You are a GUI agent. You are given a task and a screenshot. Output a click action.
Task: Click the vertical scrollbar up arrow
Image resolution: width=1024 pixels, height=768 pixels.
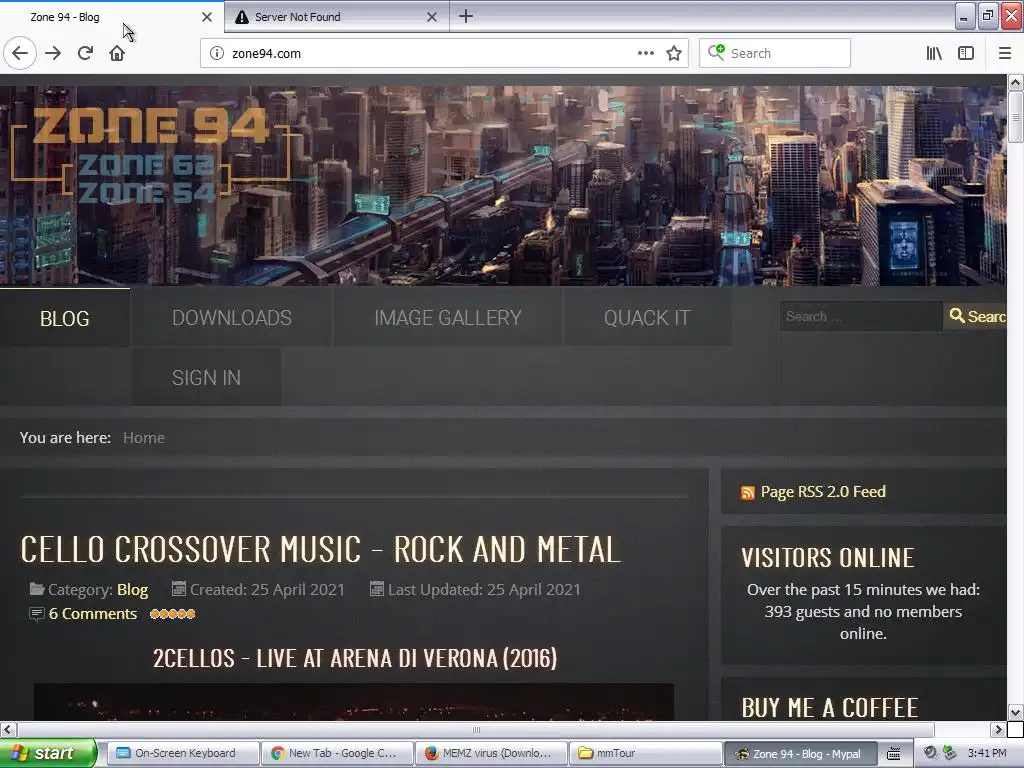tap(1015, 82)
